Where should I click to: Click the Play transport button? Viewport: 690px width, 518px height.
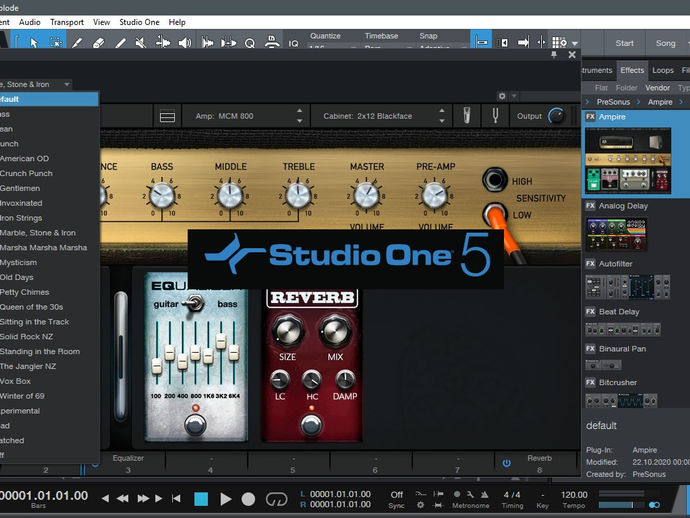tap(226, 499)
